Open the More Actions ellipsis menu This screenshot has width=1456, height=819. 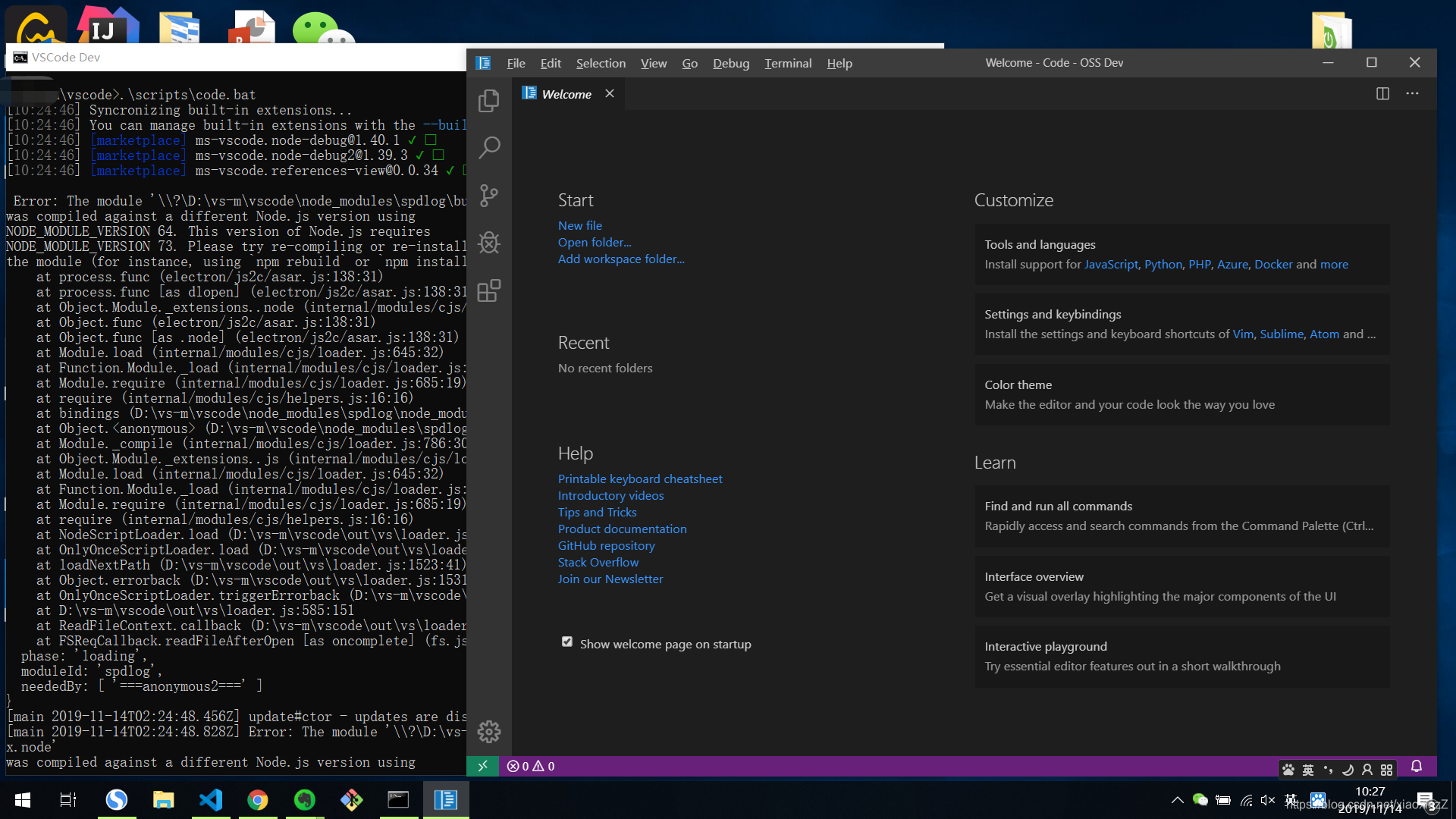coord(1412,93)
